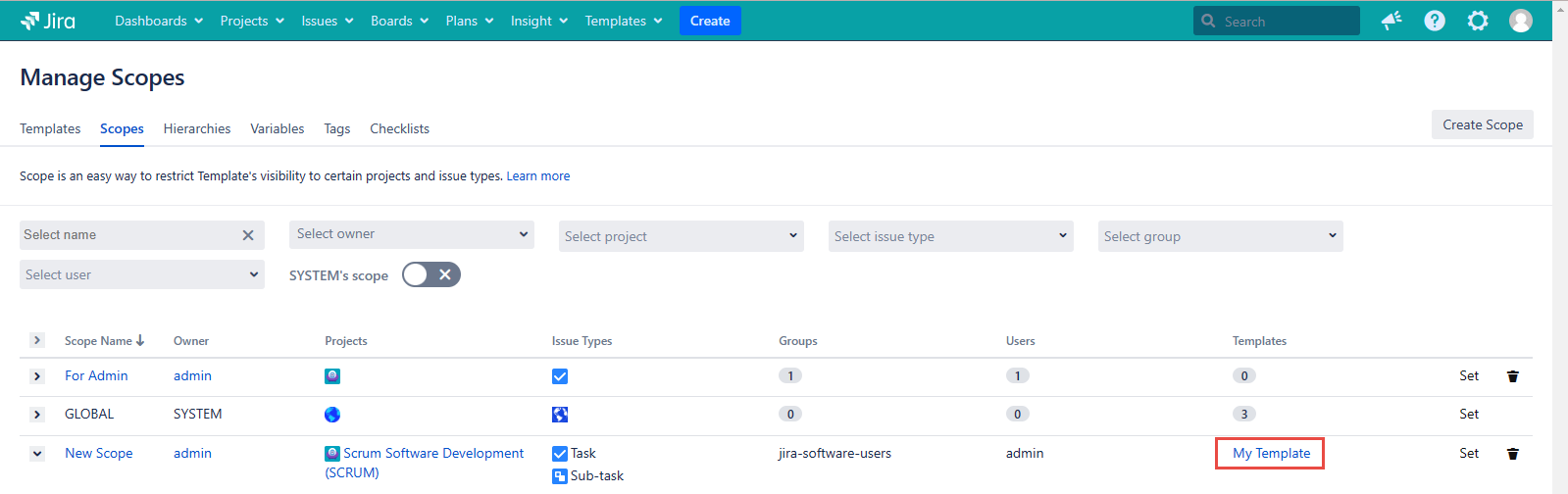This screenshot has height=494, width=1568.
Task: Open the My Template link
Action: pyautogui.click(x=1271, y=453)
